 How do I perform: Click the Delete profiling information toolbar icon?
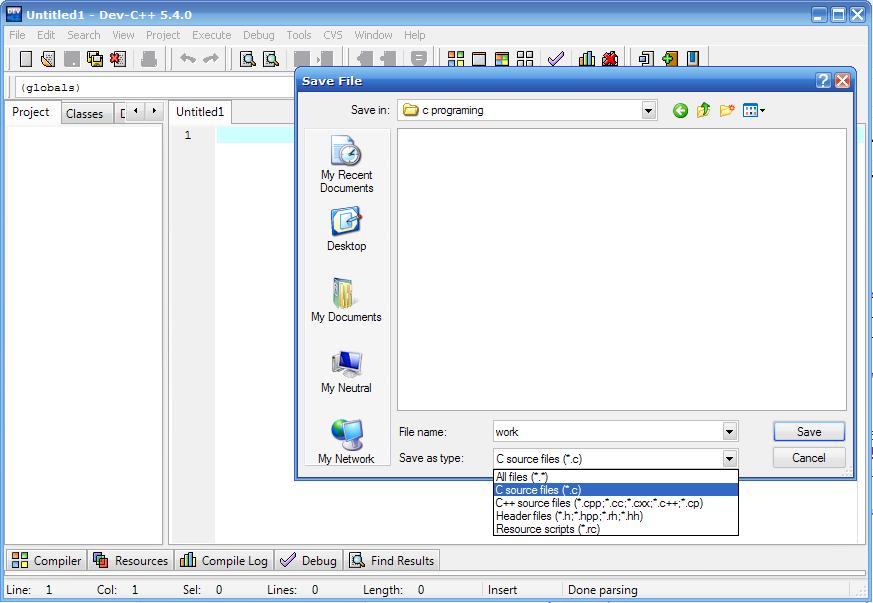[x=610, y=58]
